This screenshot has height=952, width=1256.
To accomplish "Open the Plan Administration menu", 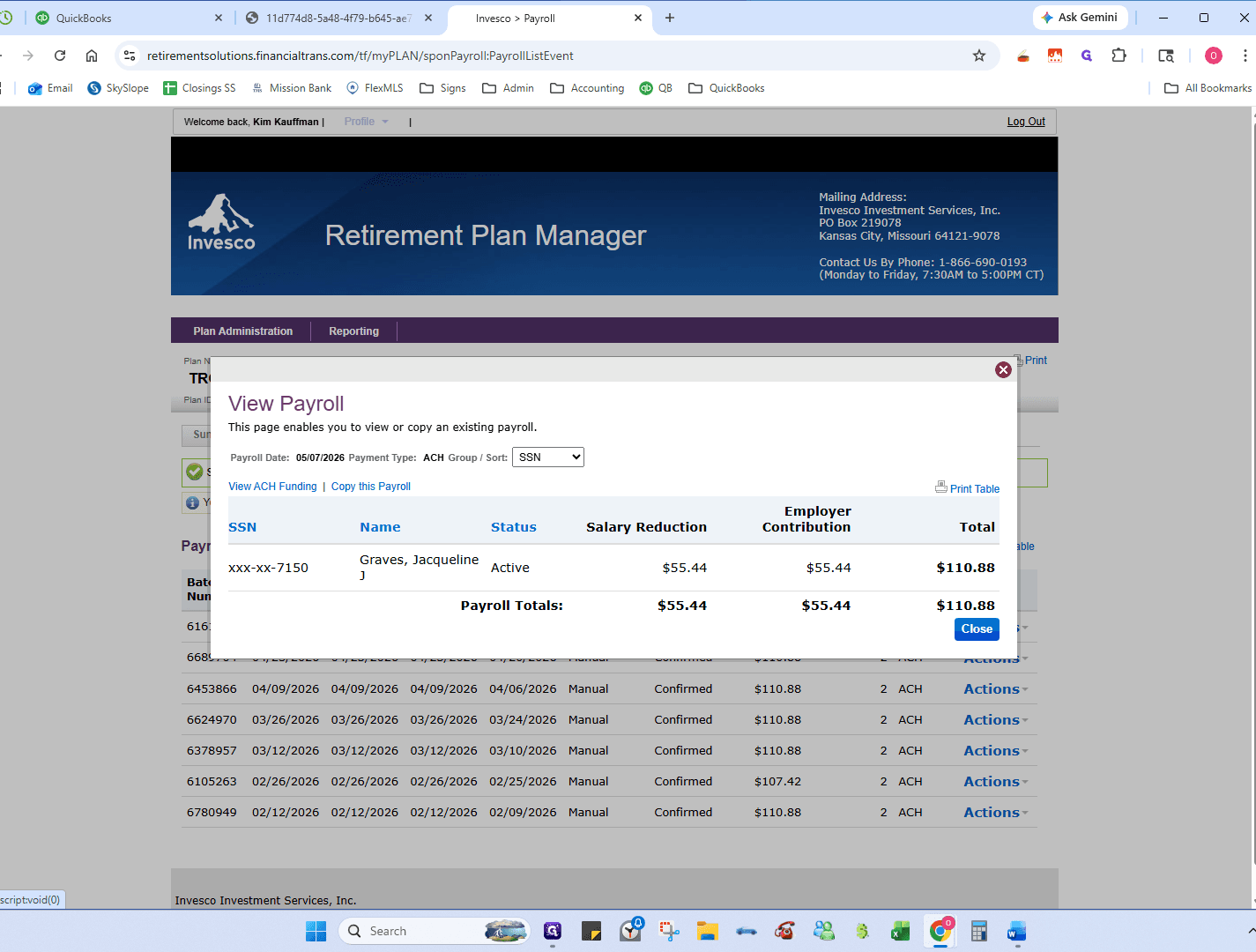I will coord(243,331).
